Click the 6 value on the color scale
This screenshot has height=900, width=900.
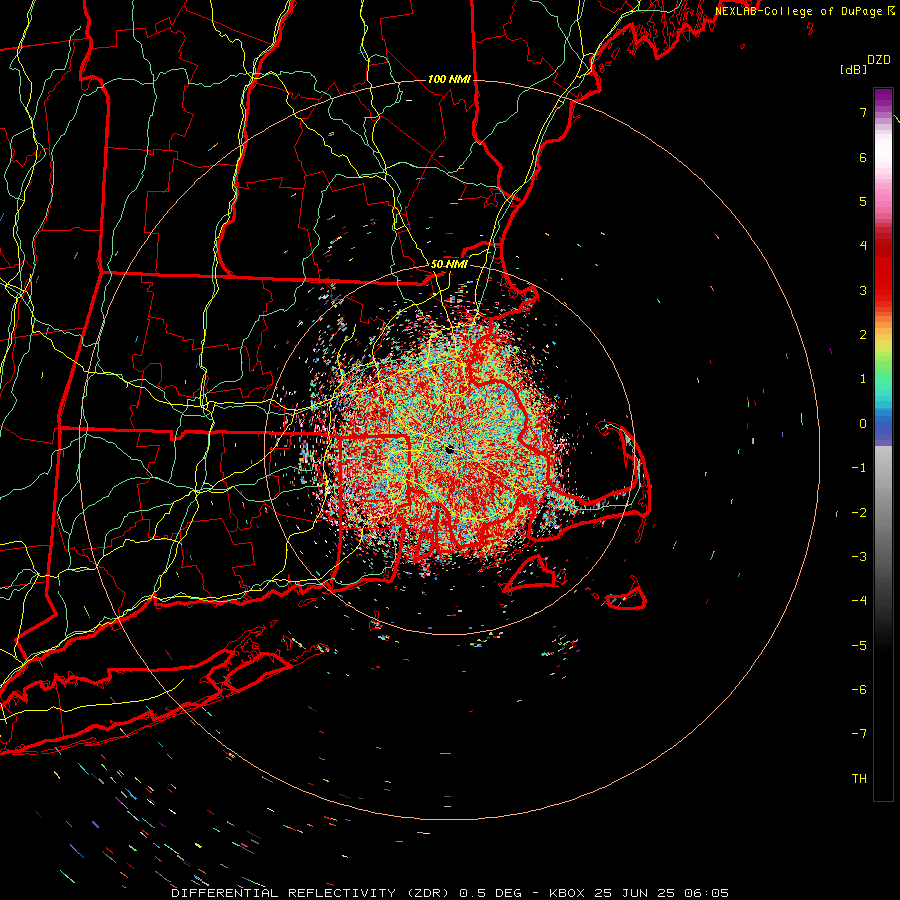pos(863,157)
